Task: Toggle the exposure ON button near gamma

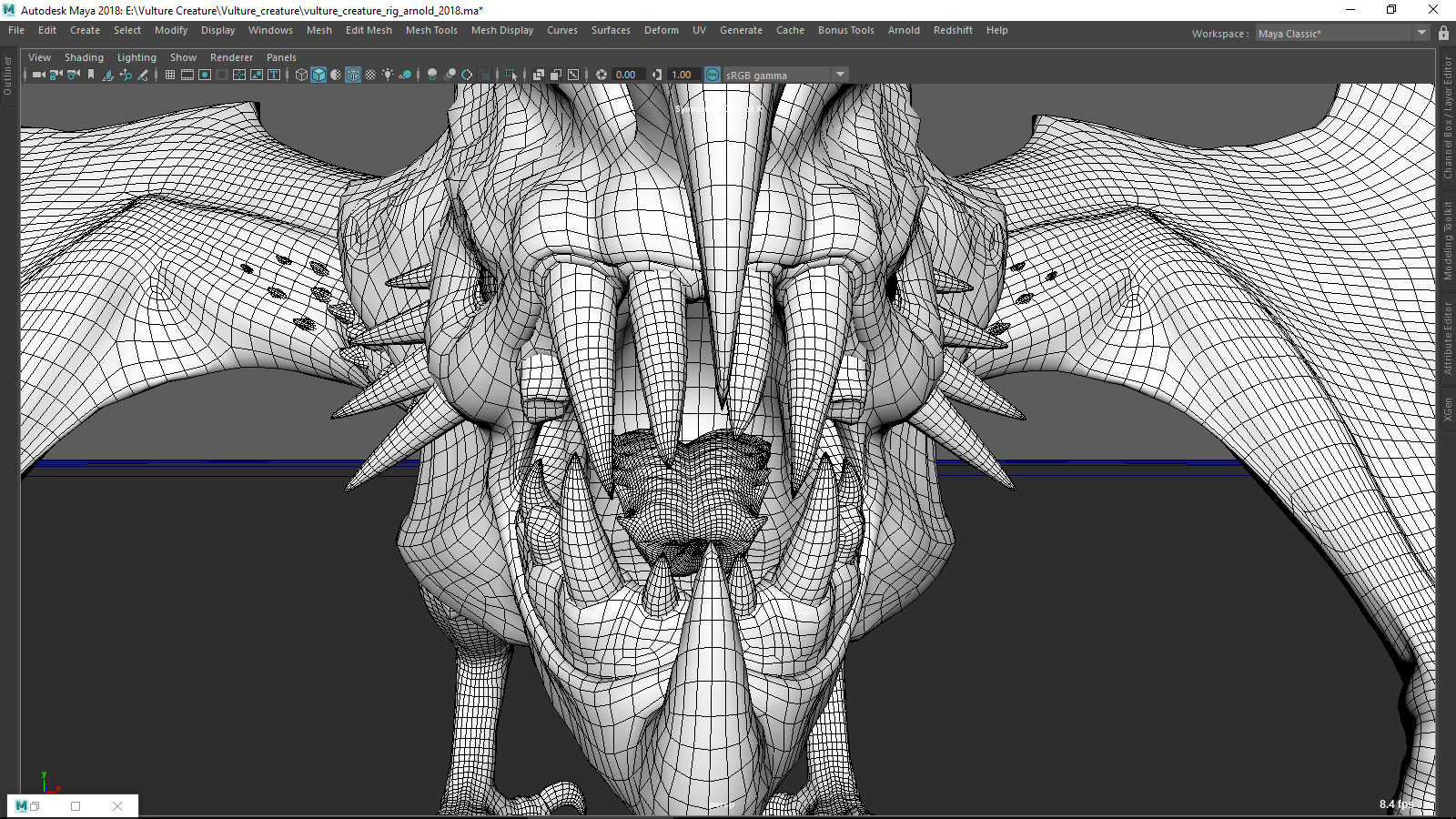Action: click(713, 75)
